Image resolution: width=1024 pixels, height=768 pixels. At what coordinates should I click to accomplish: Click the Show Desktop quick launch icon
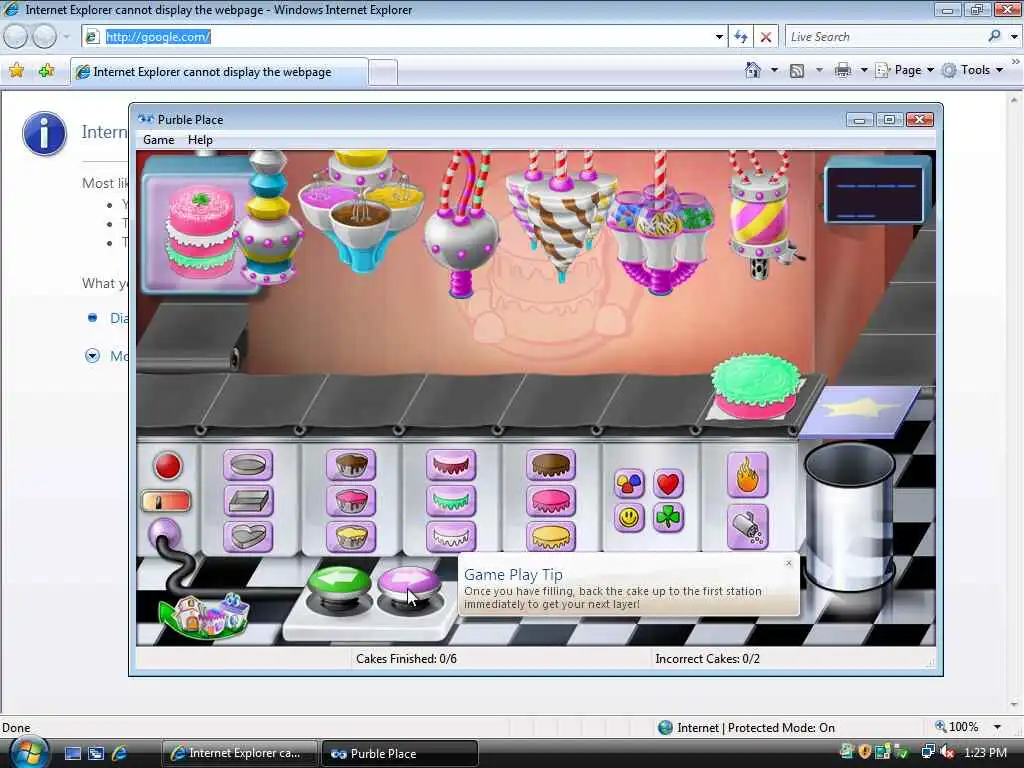[73, 753]
